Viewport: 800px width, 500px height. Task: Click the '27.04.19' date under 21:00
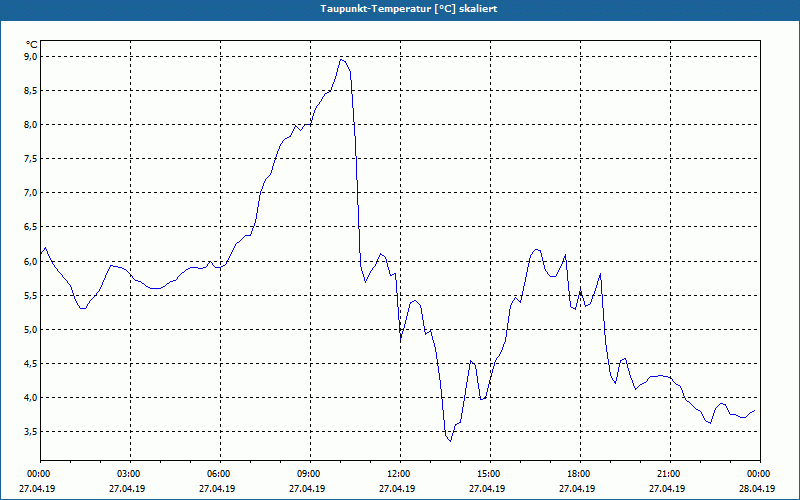pyautogui.click(x=667, y=488)
